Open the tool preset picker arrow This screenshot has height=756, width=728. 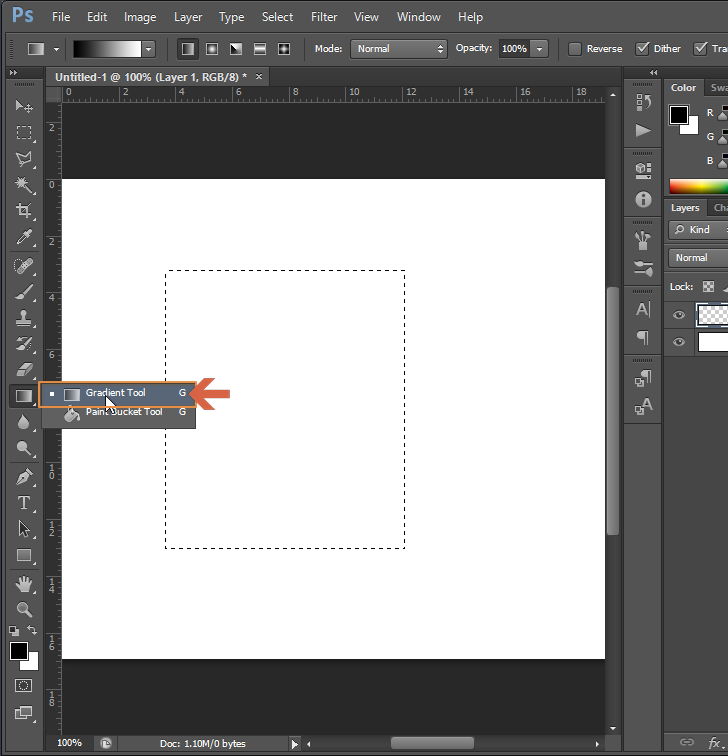[56, 49]
